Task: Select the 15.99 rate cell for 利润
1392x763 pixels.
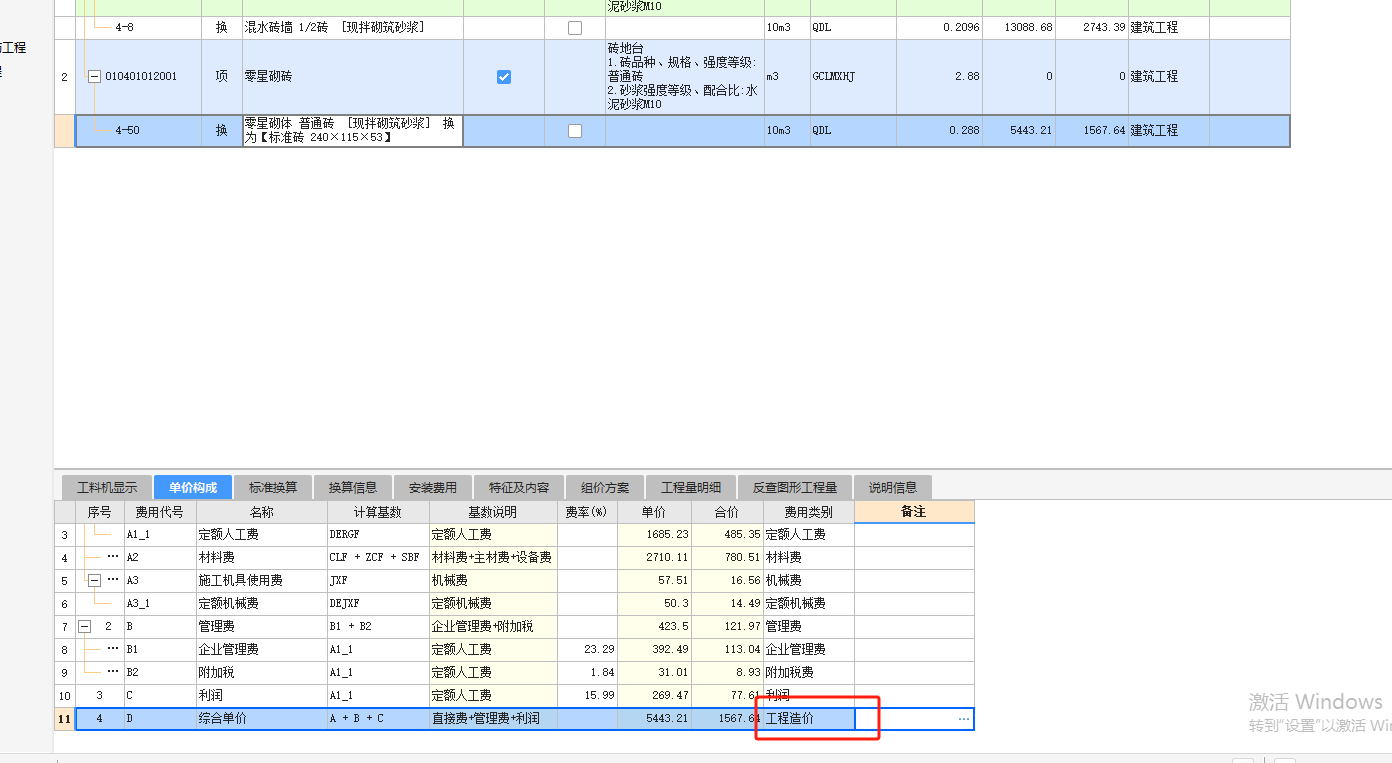Action: point(587,696)
